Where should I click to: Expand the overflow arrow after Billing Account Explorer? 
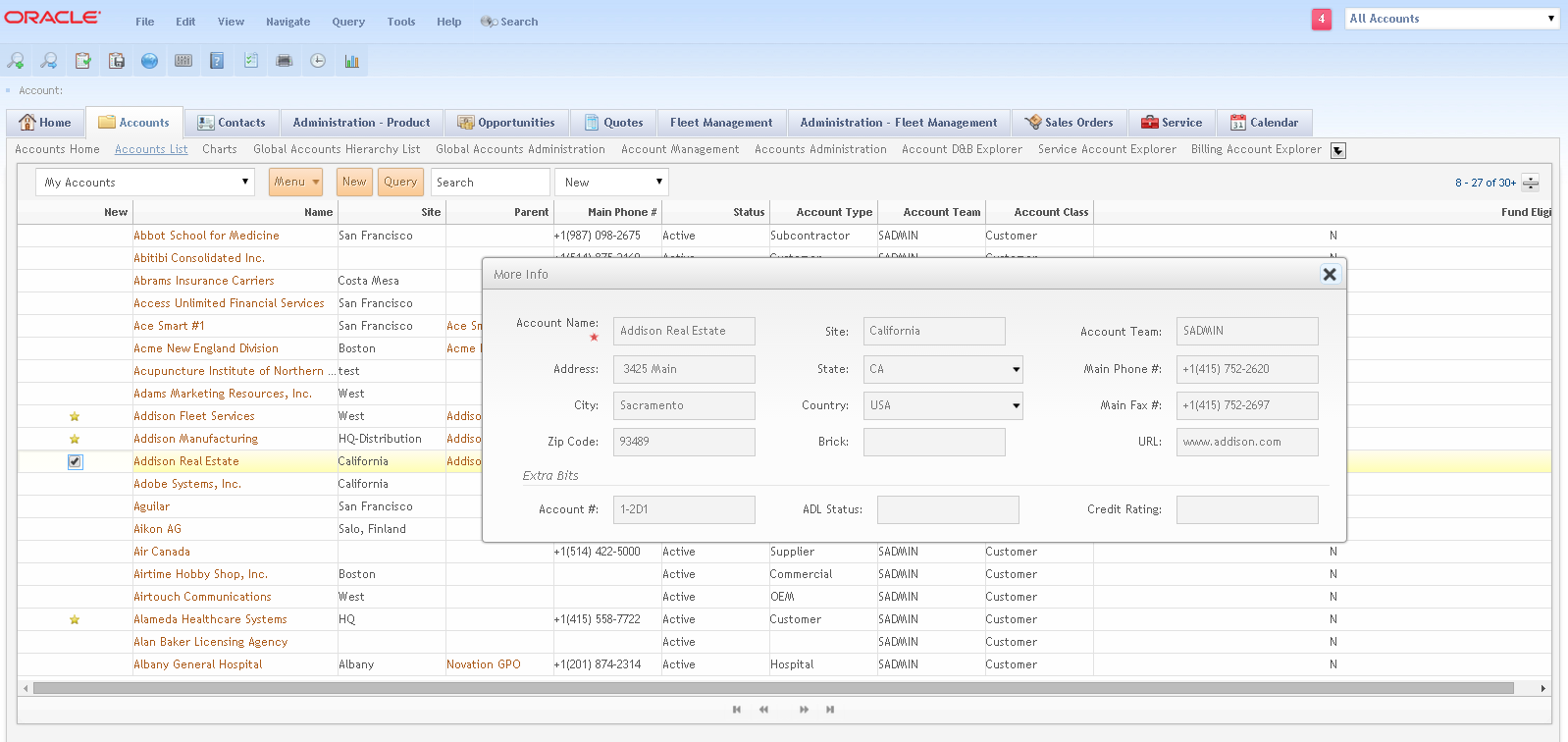(1338, 150)
